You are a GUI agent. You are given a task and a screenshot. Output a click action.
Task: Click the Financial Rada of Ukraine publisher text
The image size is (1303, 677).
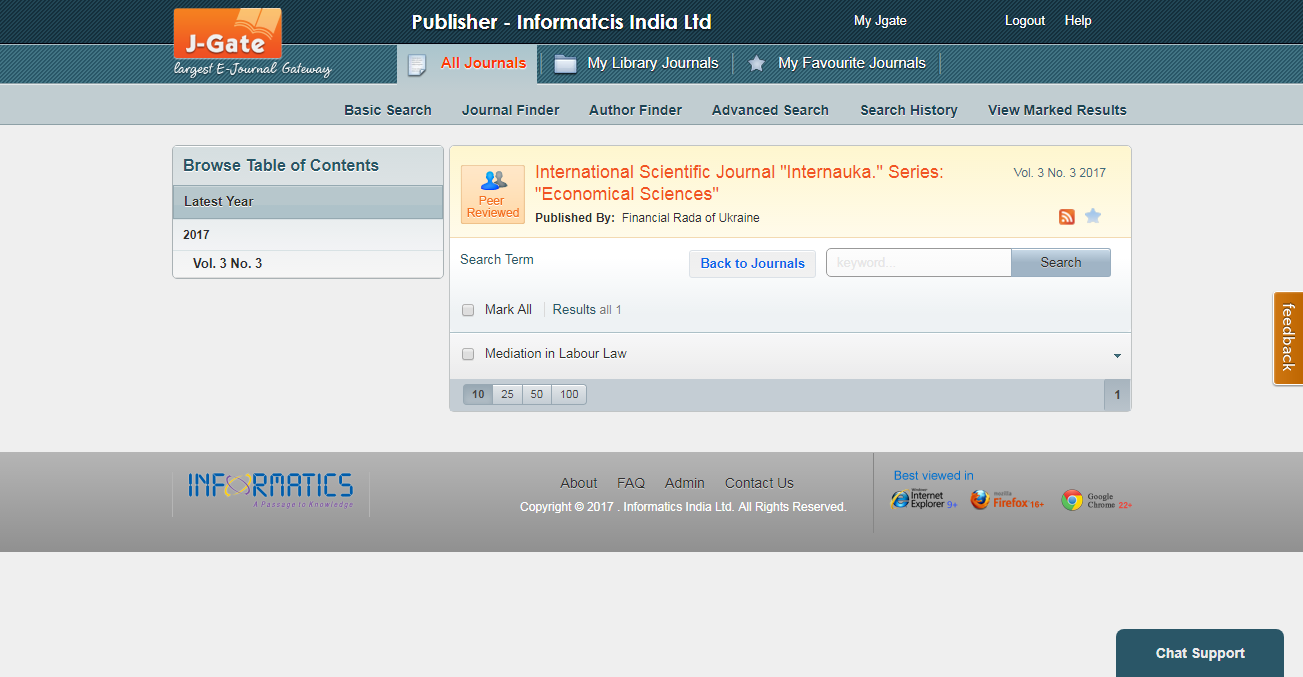691,218
